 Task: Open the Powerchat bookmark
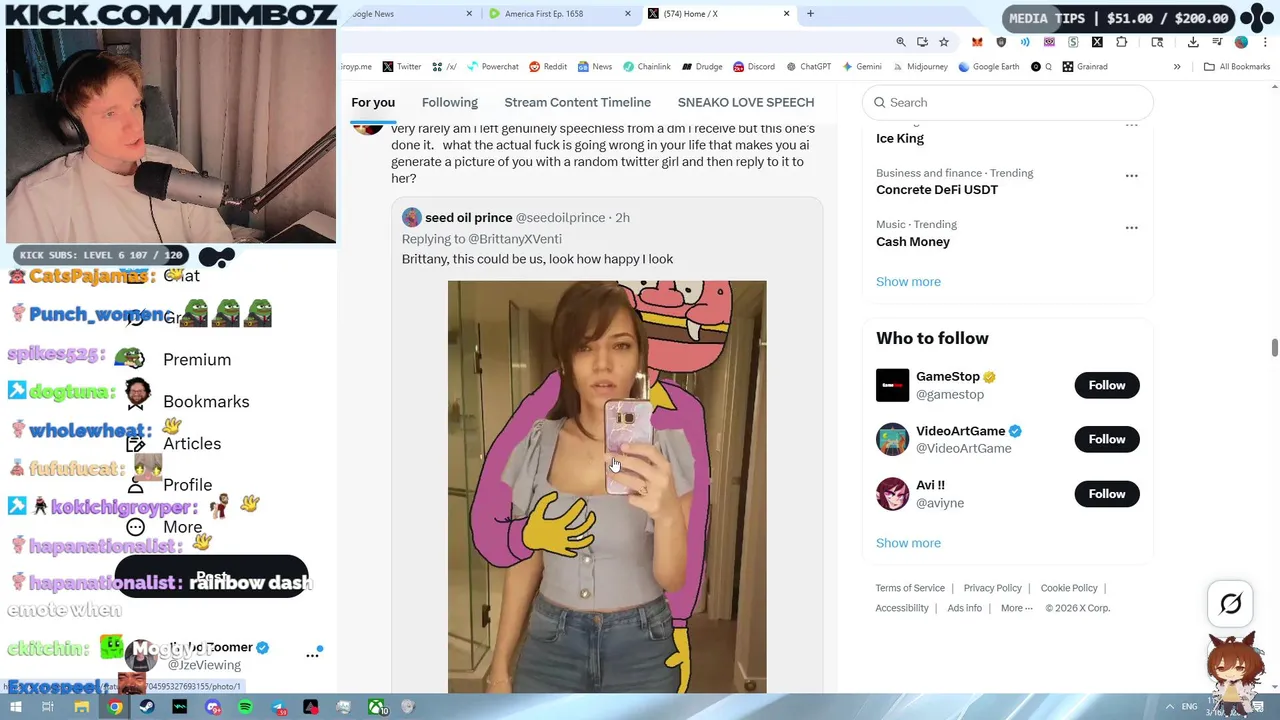coord(492,67)
